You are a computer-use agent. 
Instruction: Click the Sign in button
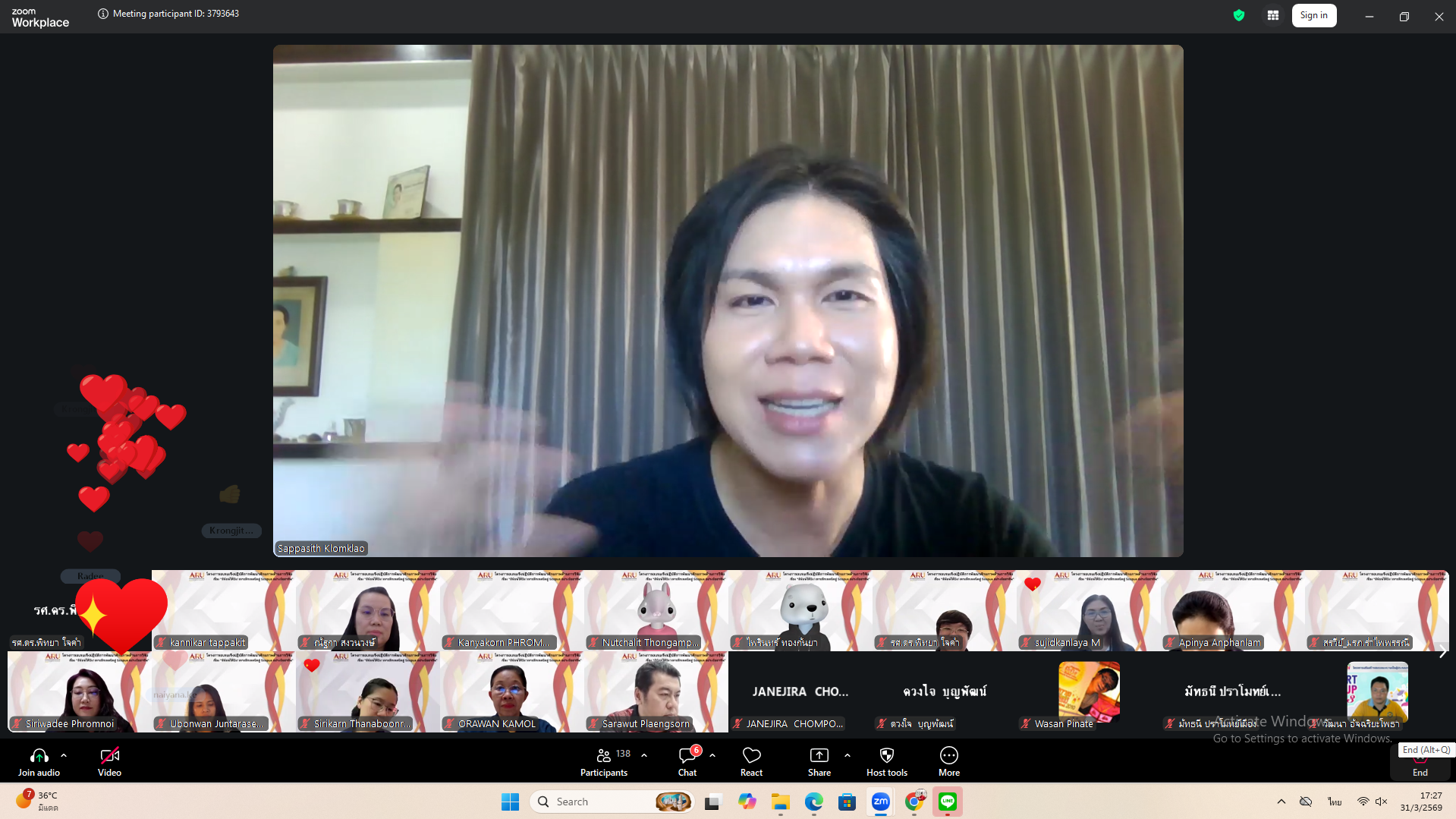(1313, 15)
